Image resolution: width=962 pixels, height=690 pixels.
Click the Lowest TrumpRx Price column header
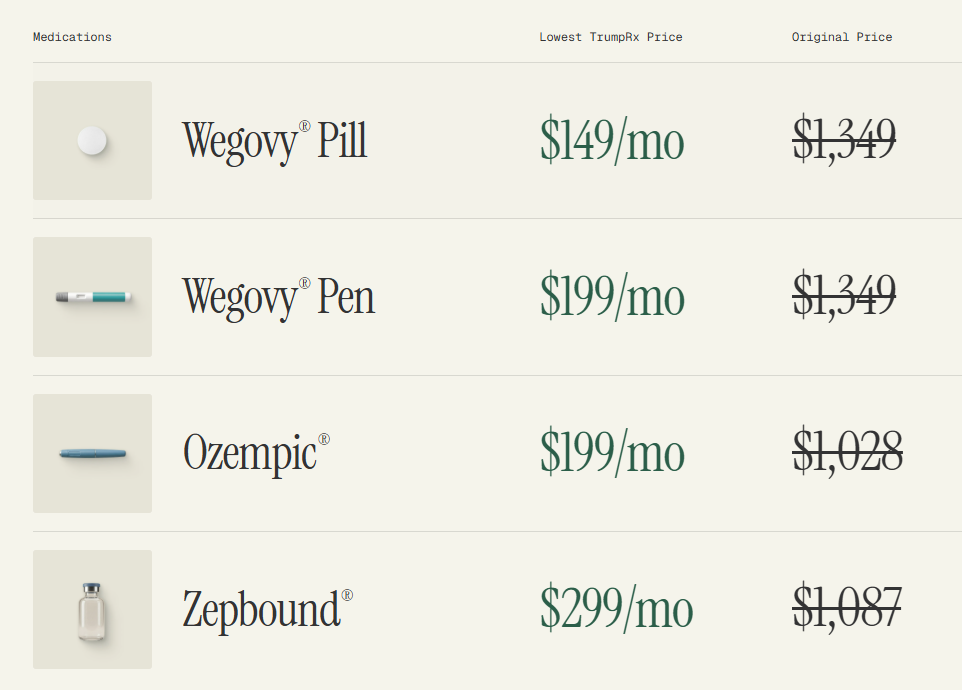(x=610, y=37)
